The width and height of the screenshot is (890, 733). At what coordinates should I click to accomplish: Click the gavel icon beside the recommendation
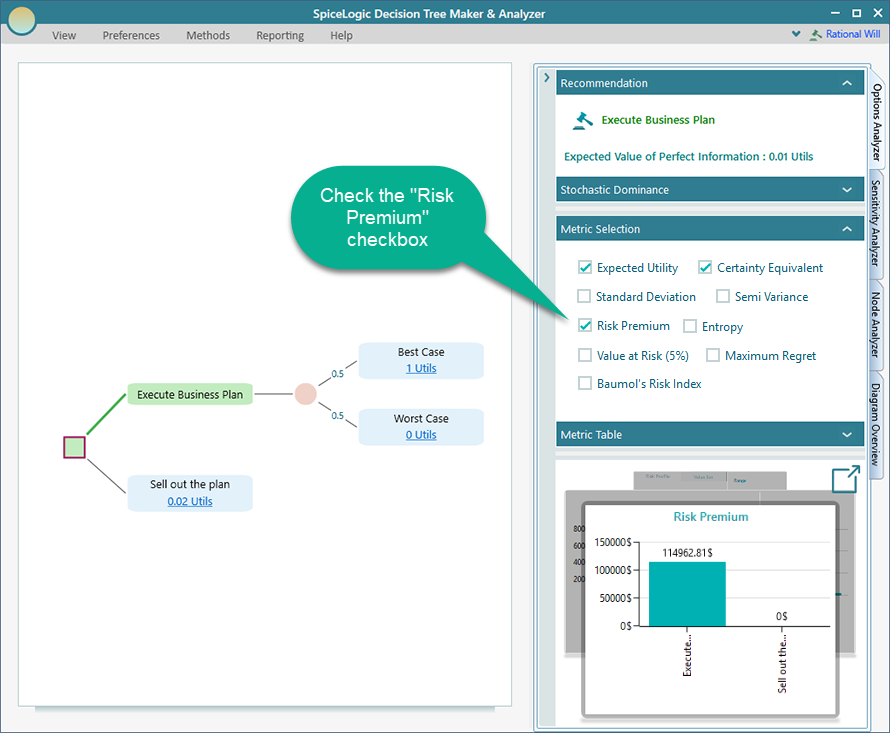[x=582, y=120]
